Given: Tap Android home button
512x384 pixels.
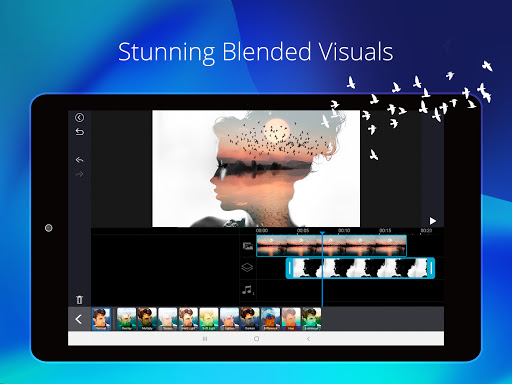Looking at the screenshot, I should (256, 339).
